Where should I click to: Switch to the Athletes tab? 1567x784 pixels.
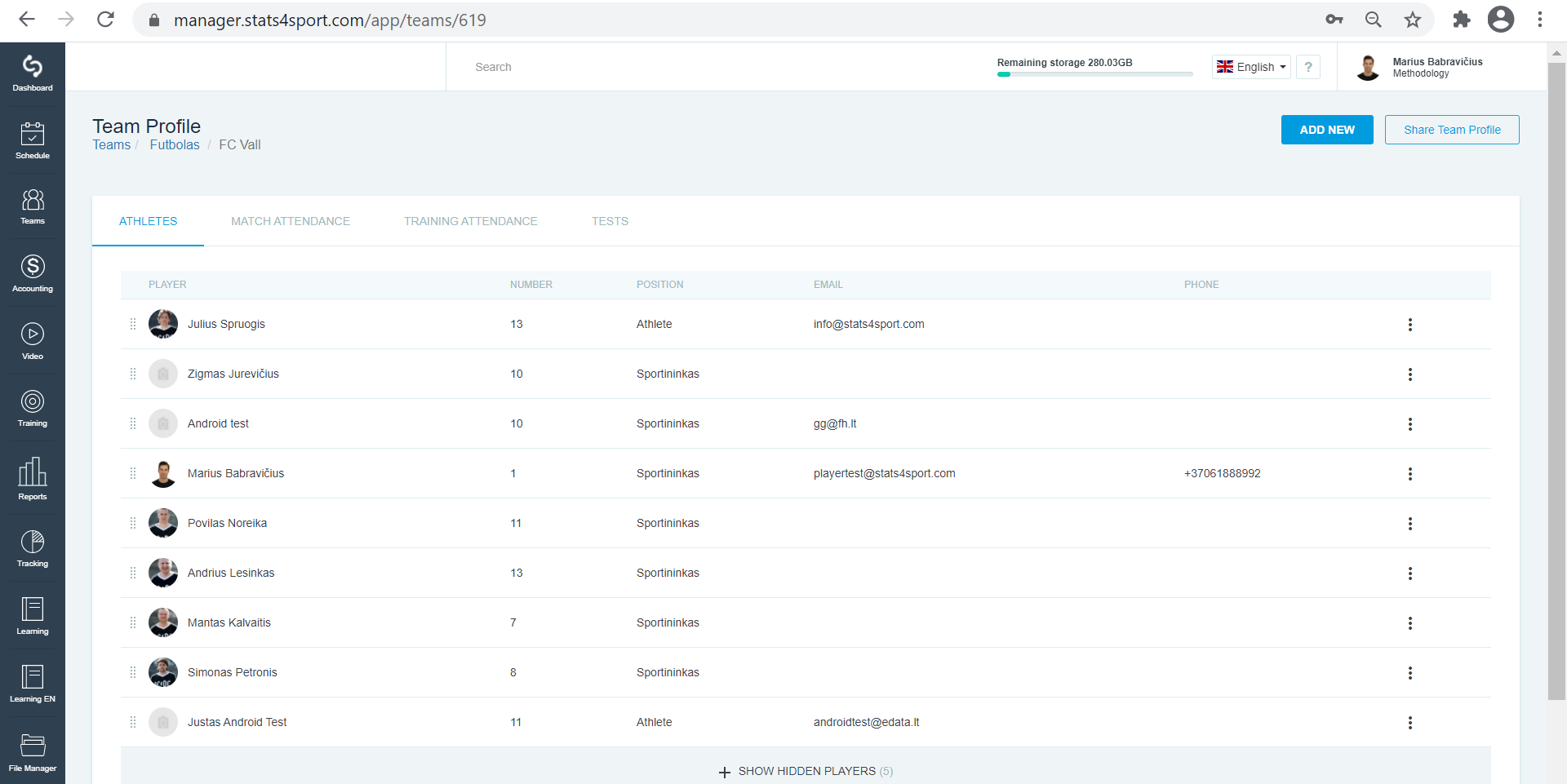point(148,221)
